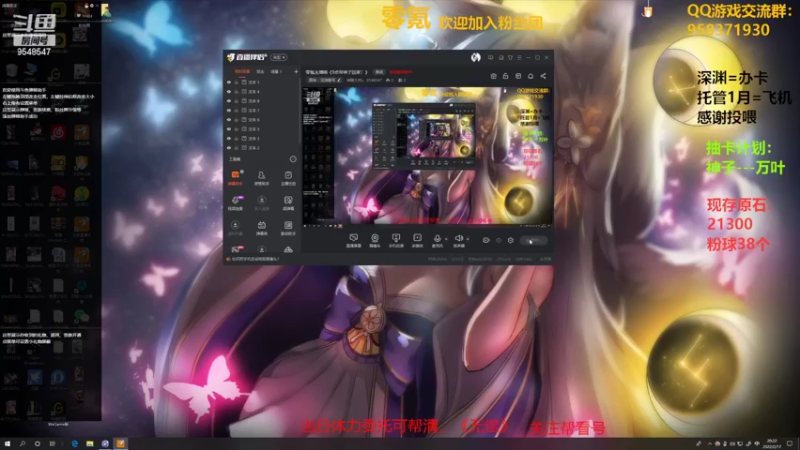The height and width of the screenshot is (450, 800).
Task: Hide the 文本 1 source
Action: pyautogui.click(x=229, y=82)
